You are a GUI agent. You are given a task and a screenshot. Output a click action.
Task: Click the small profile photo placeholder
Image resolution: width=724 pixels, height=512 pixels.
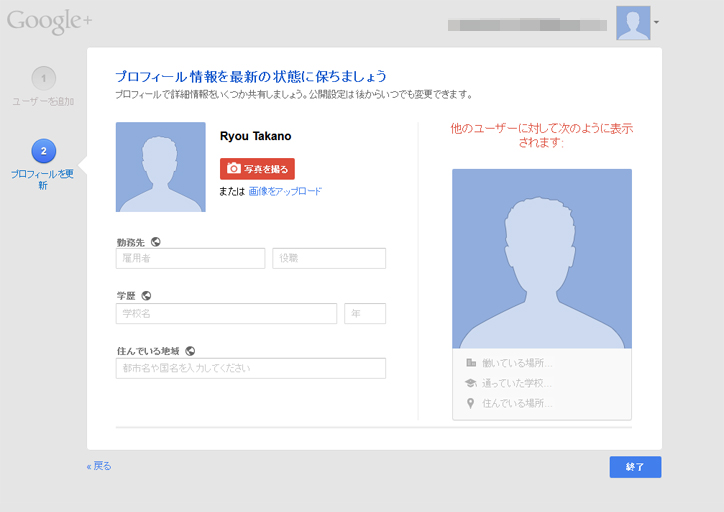click(x=161, y=167)
